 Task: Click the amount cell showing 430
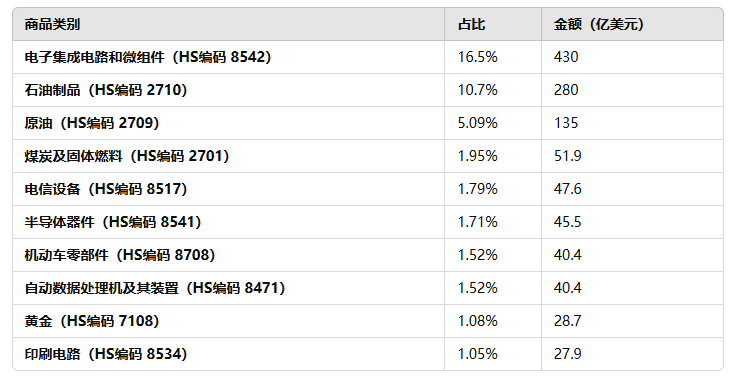coord(632,57)
